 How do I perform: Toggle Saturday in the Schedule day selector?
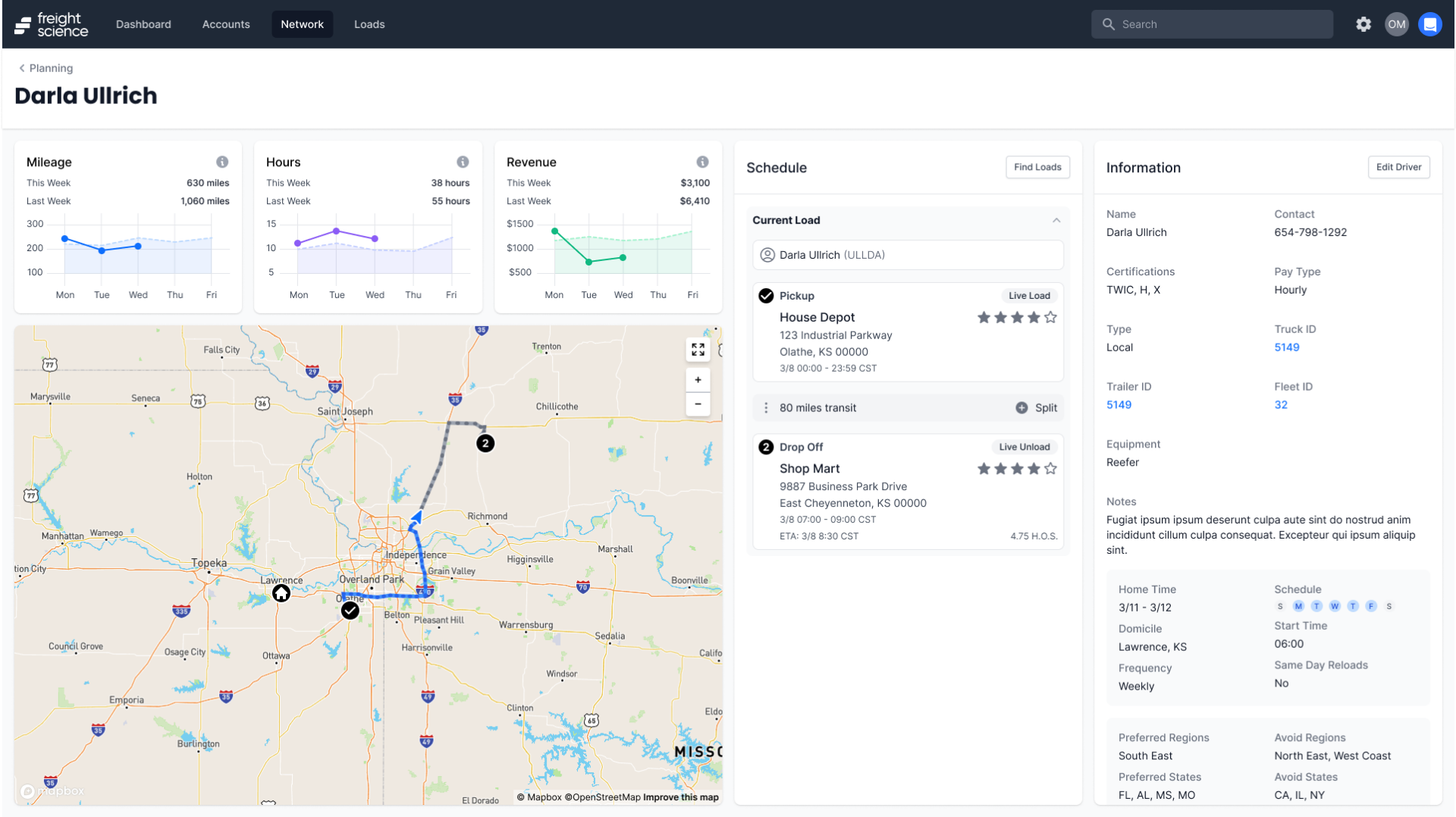1390,606
